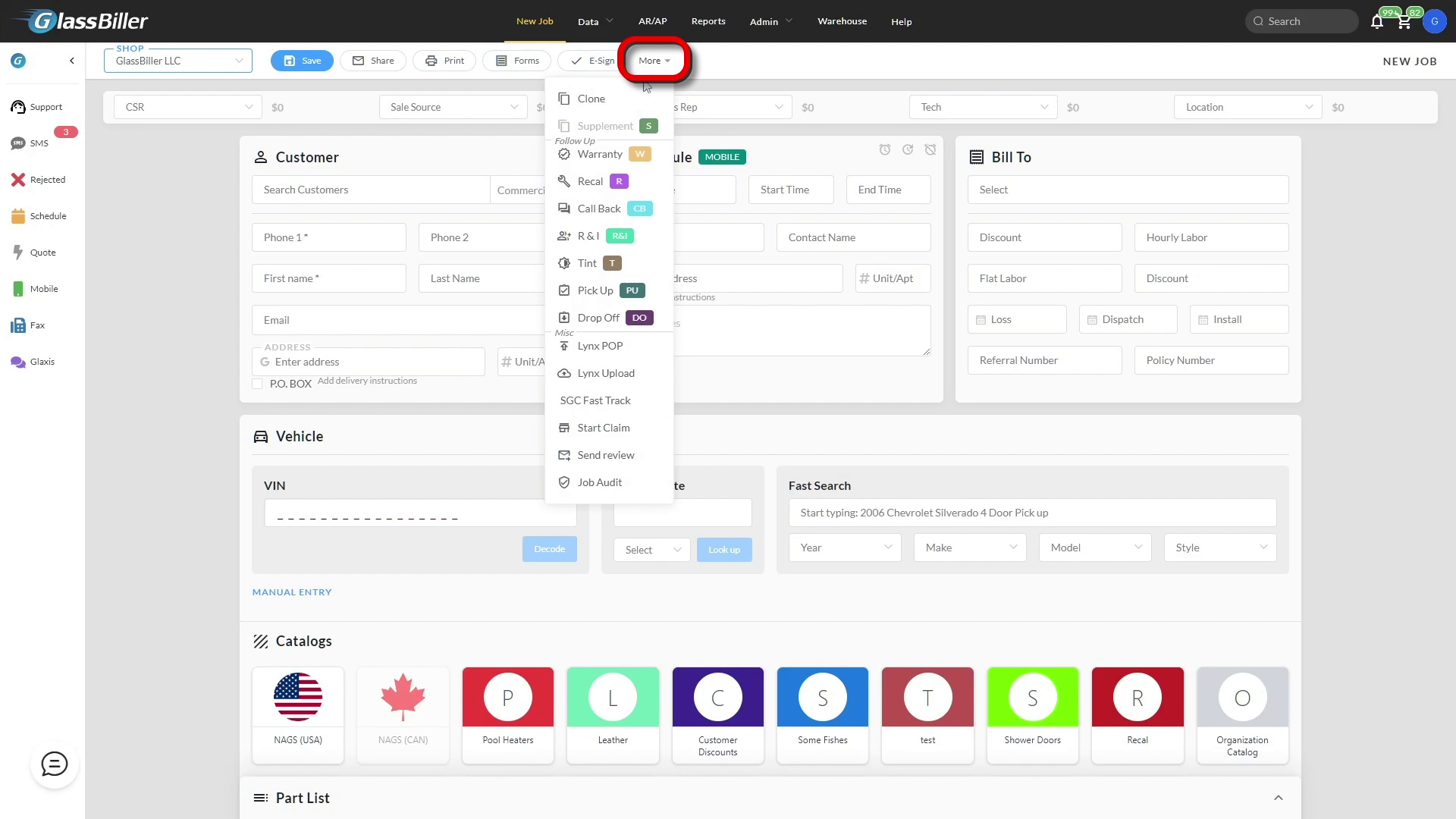Open the Reports menu in the top navigation
The width and height of the screenshot is (1456, 819).
708,21
